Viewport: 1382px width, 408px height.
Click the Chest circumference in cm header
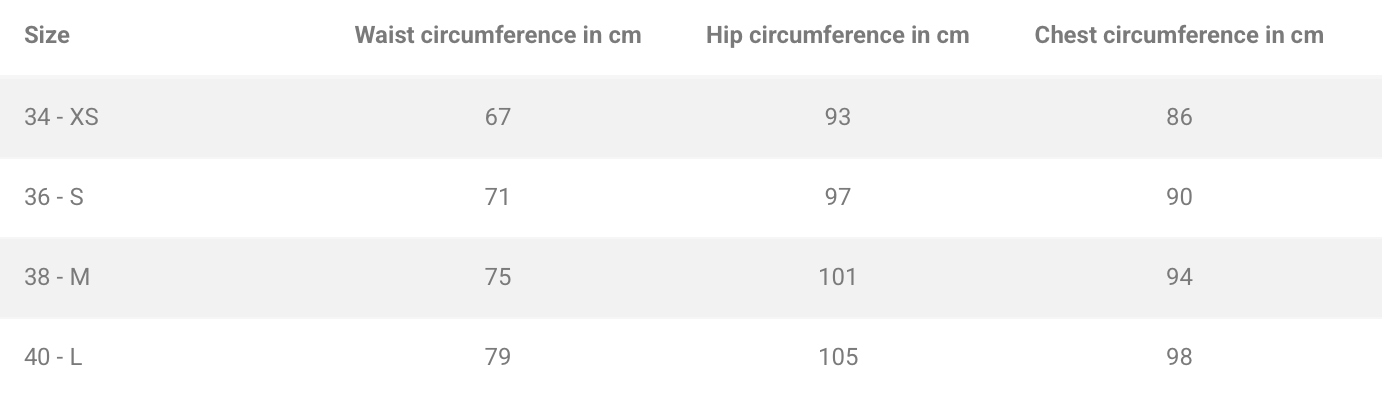tap(1179, 36)
